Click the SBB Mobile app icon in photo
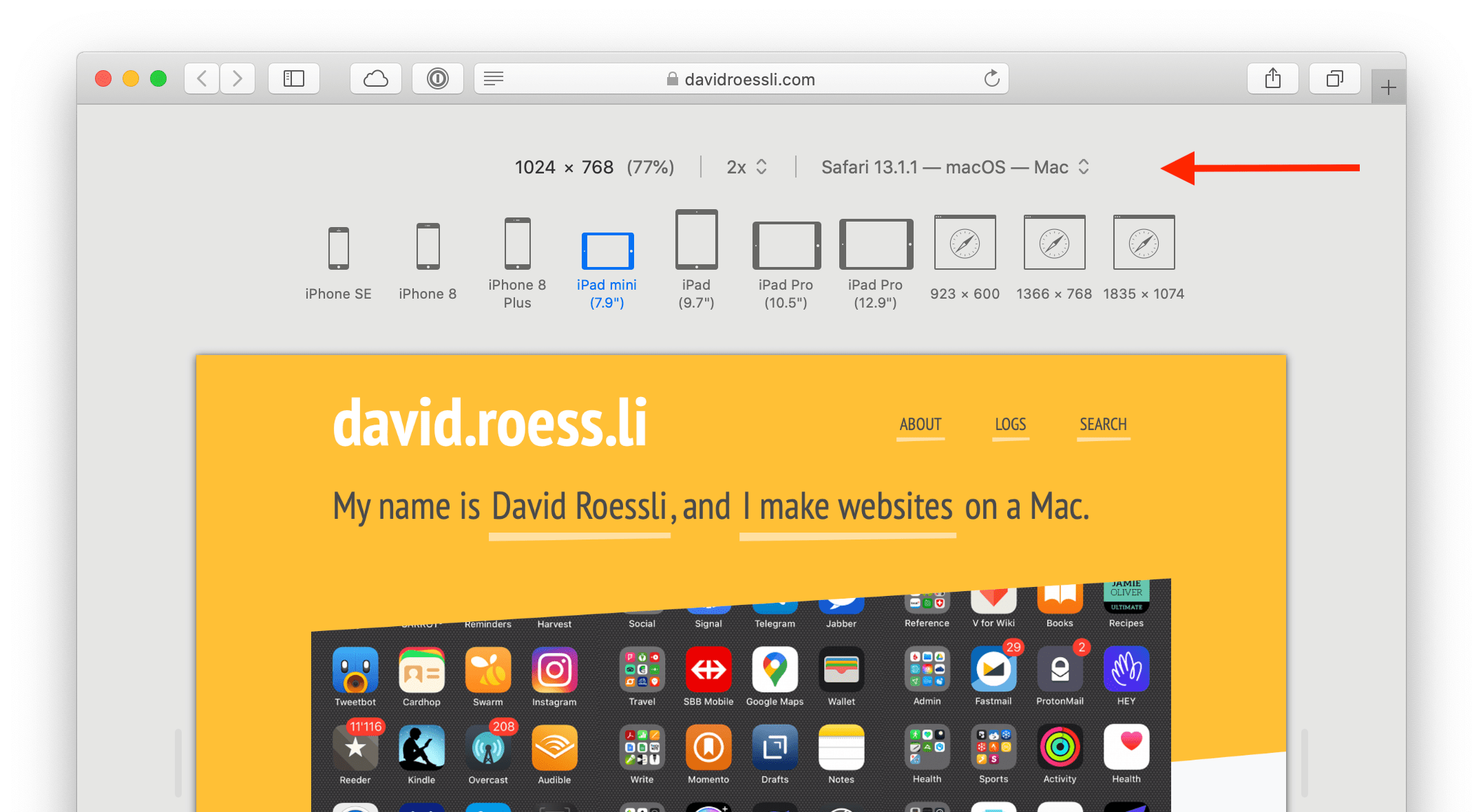The image size is (1483, 812). tap(708, 669)
